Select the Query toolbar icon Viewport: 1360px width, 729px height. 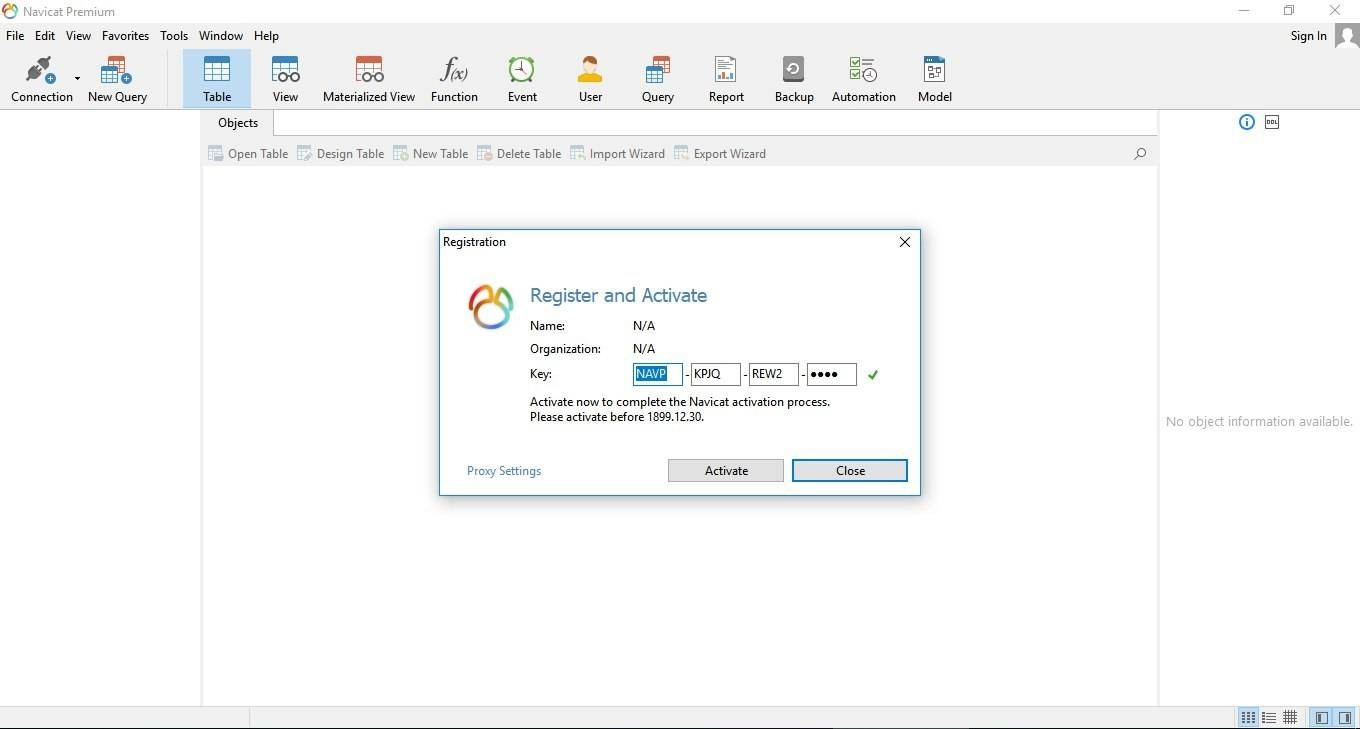(658, 80)
